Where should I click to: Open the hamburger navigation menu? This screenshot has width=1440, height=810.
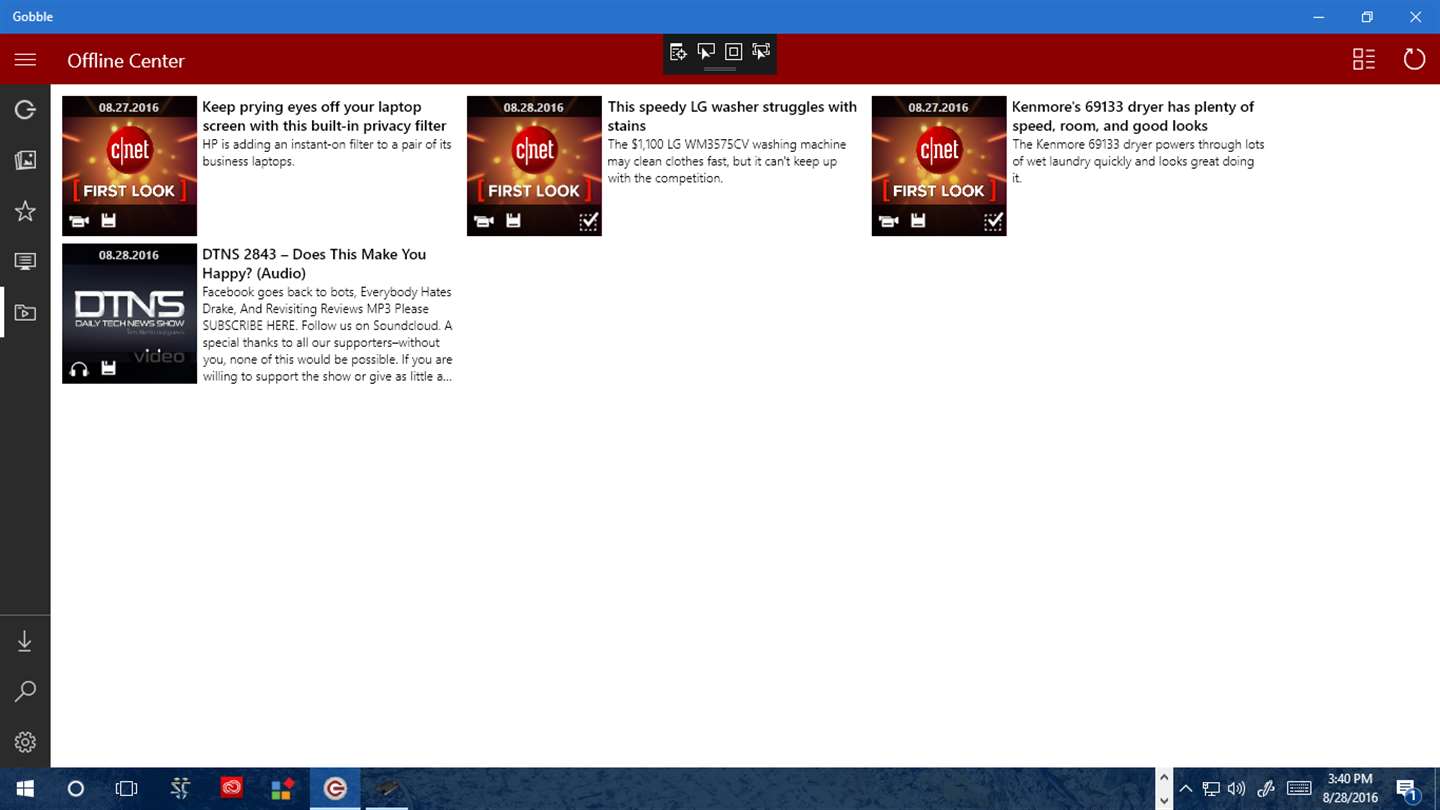[x=25, y=60]
